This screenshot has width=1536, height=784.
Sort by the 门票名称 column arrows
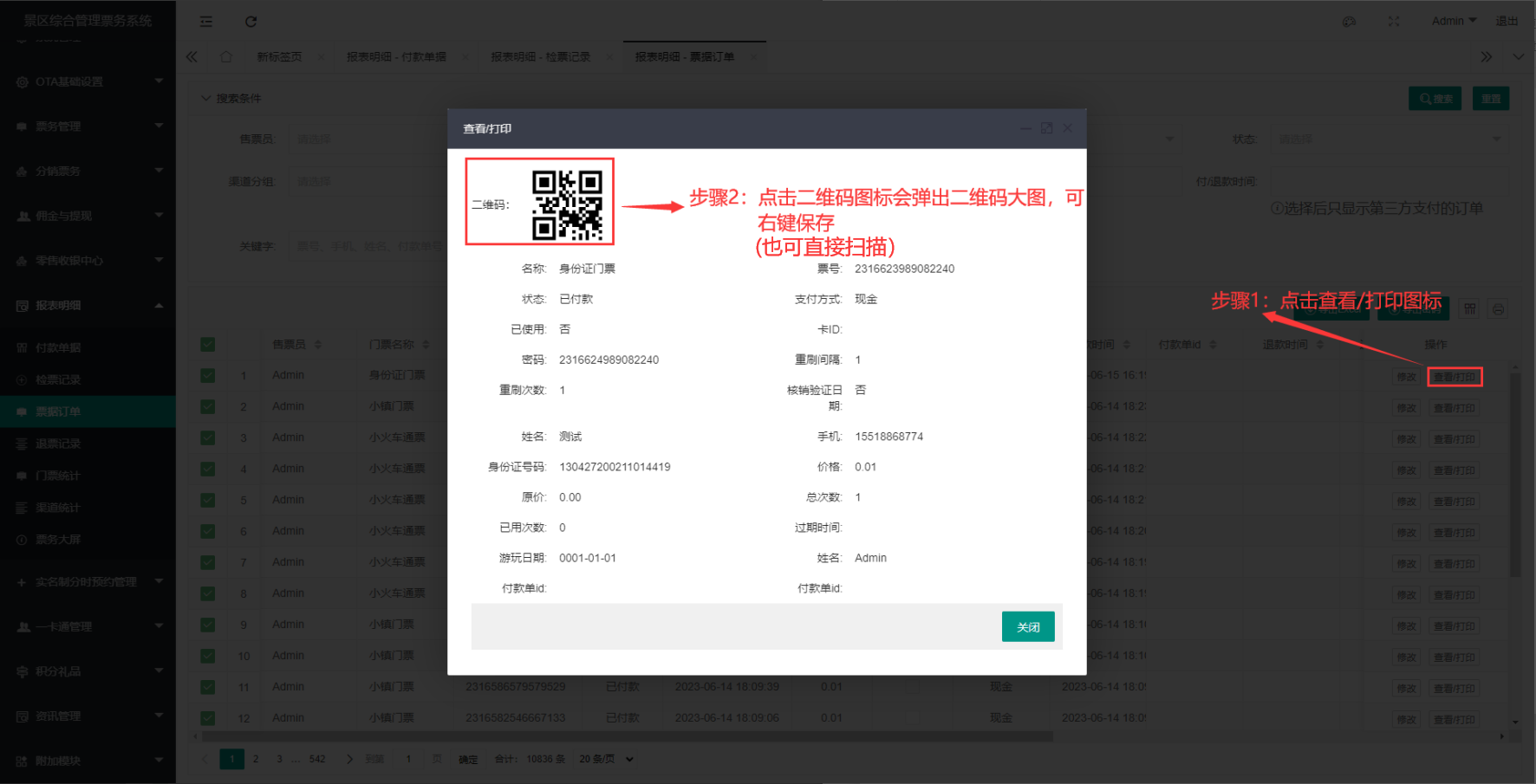click(426, 345)
